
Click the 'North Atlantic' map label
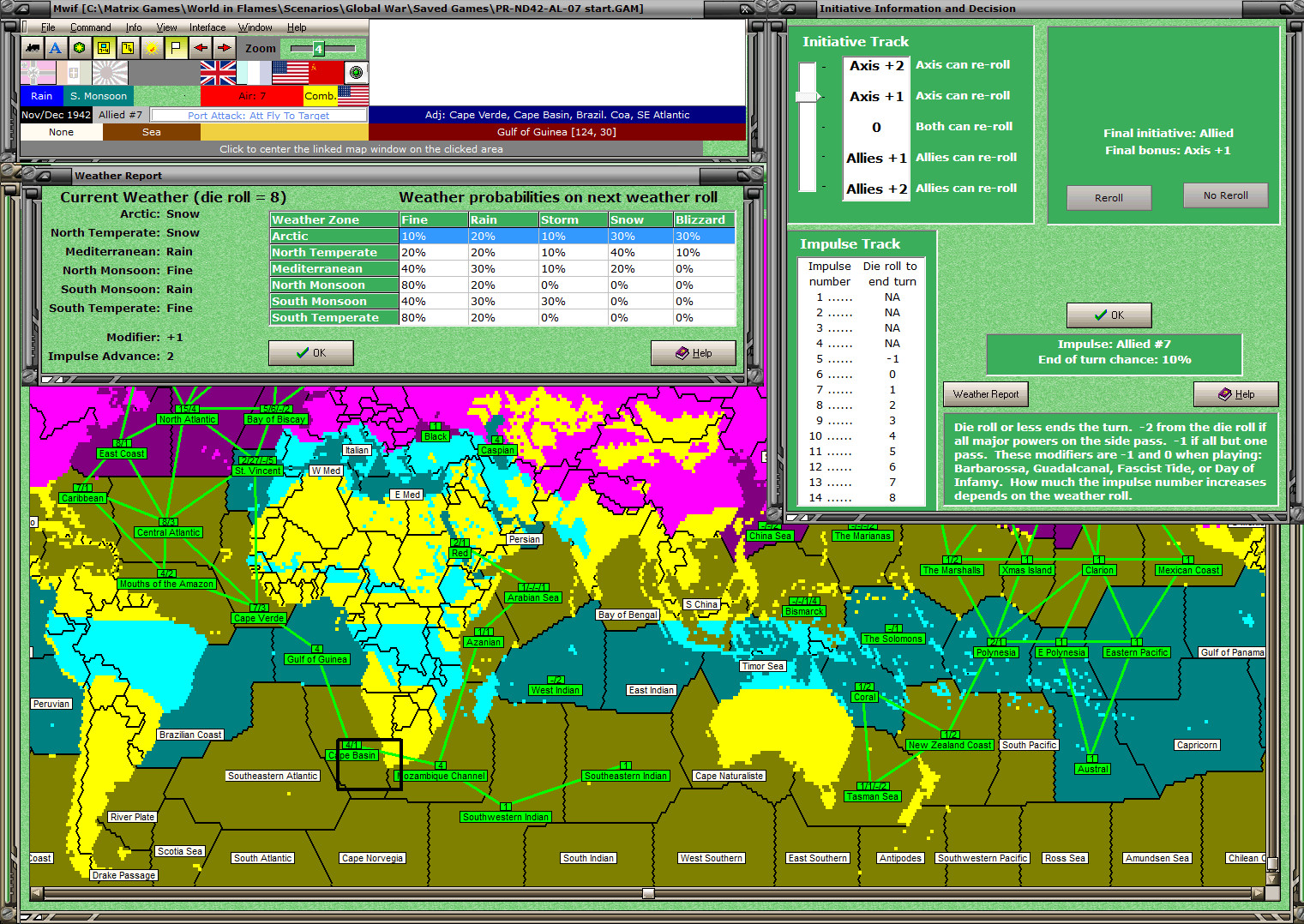click(188, 420)
